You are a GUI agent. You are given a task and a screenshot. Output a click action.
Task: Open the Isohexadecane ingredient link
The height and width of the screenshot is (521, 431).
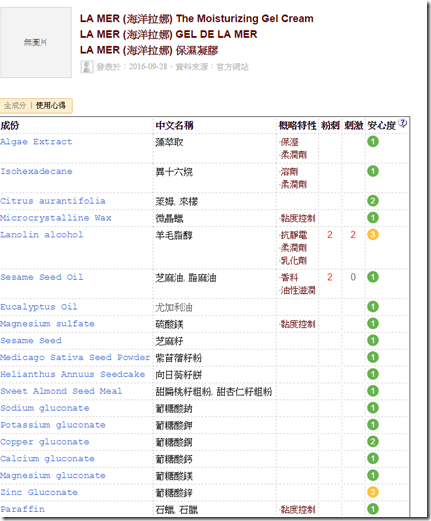point(36,171)
